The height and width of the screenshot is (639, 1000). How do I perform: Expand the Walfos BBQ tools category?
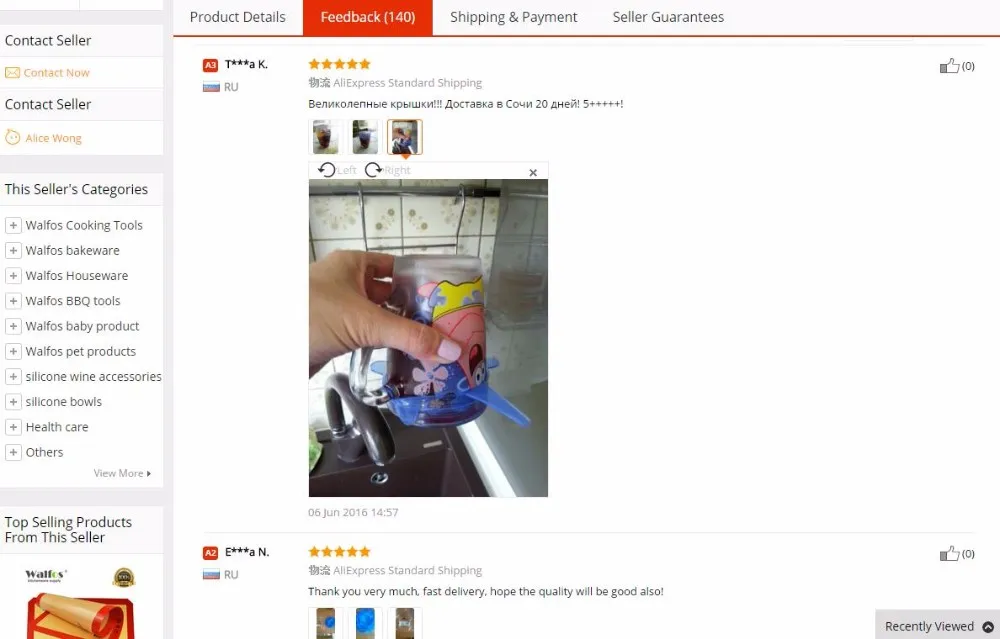tap(13, 301)
